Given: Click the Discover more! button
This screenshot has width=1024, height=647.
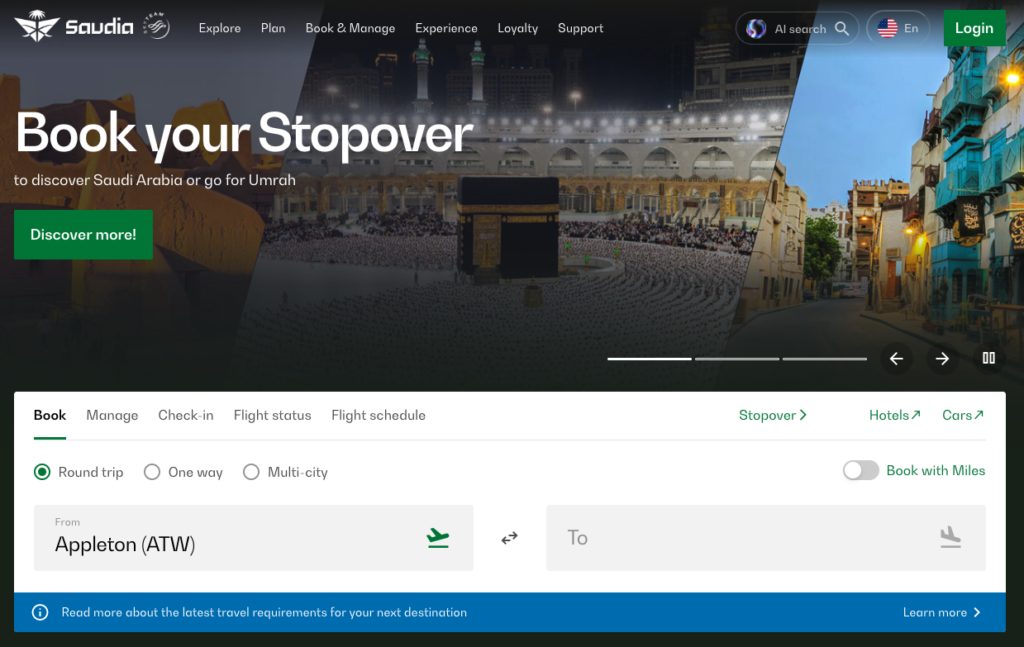Looking at the screenshot, I should tap(84, 234).
